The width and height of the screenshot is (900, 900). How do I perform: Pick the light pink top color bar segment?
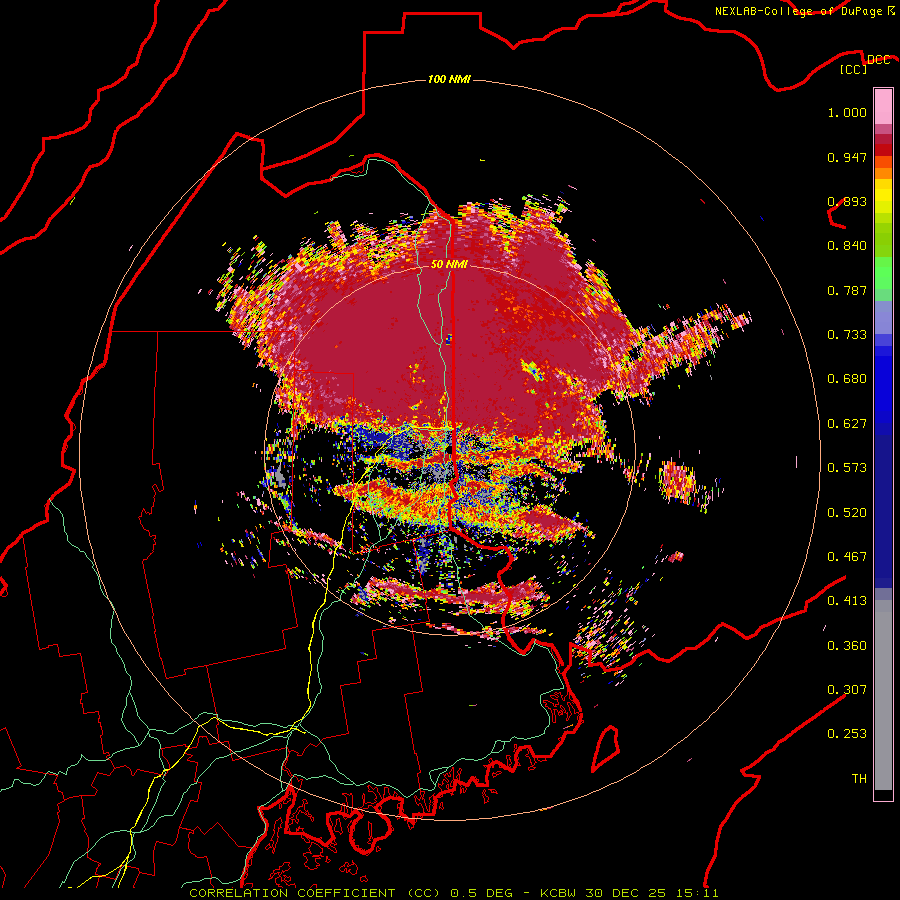click(883, 106)
